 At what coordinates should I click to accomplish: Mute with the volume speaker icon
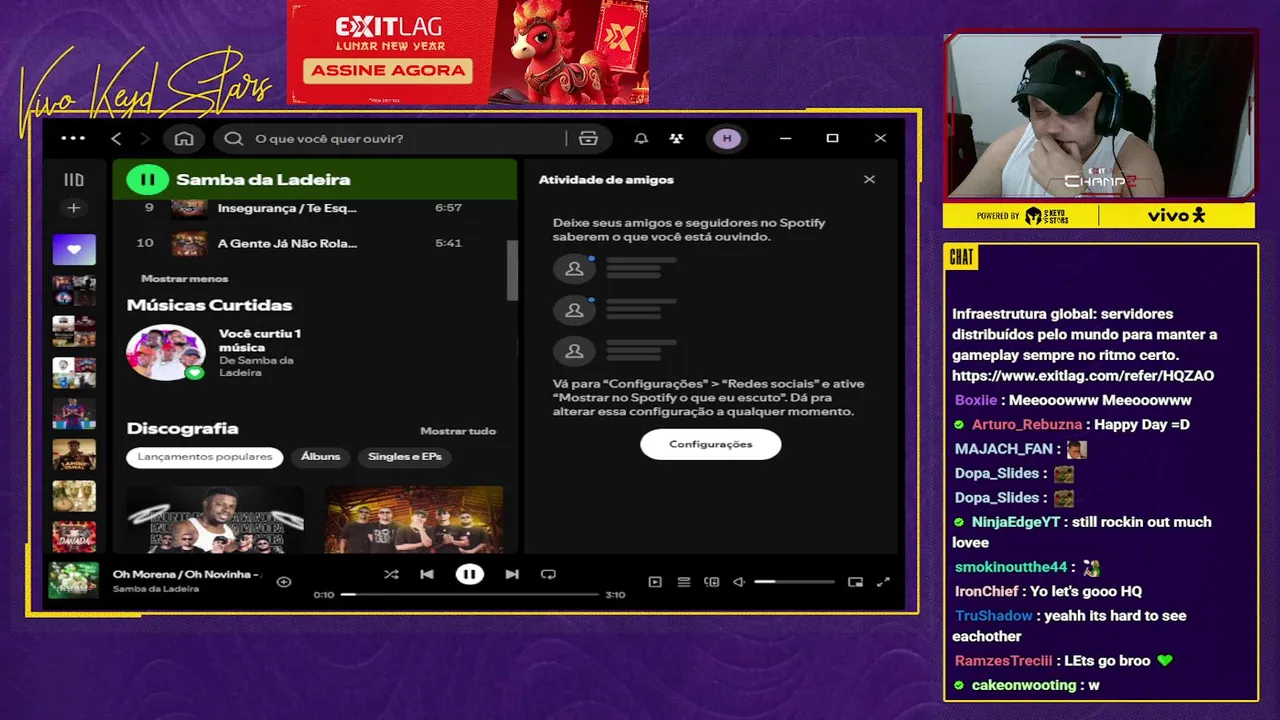coord(739,582)
